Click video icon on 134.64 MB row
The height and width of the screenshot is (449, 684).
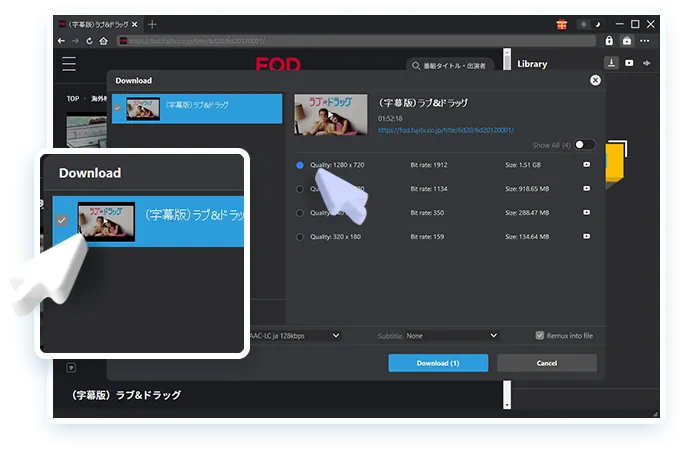(587, 236)
